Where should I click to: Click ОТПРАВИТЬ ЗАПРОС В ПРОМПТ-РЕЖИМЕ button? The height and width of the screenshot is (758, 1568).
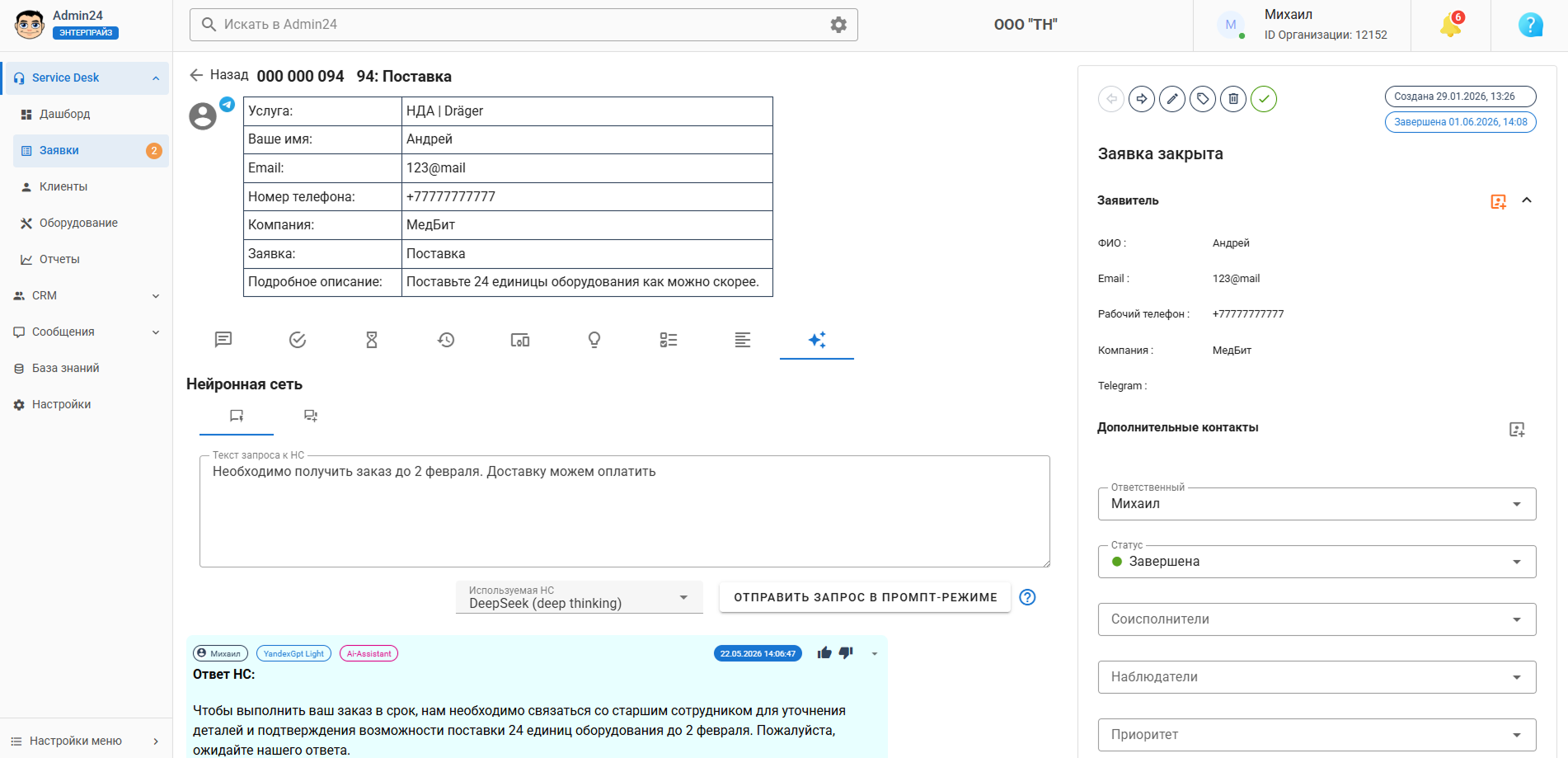(866, 597)
